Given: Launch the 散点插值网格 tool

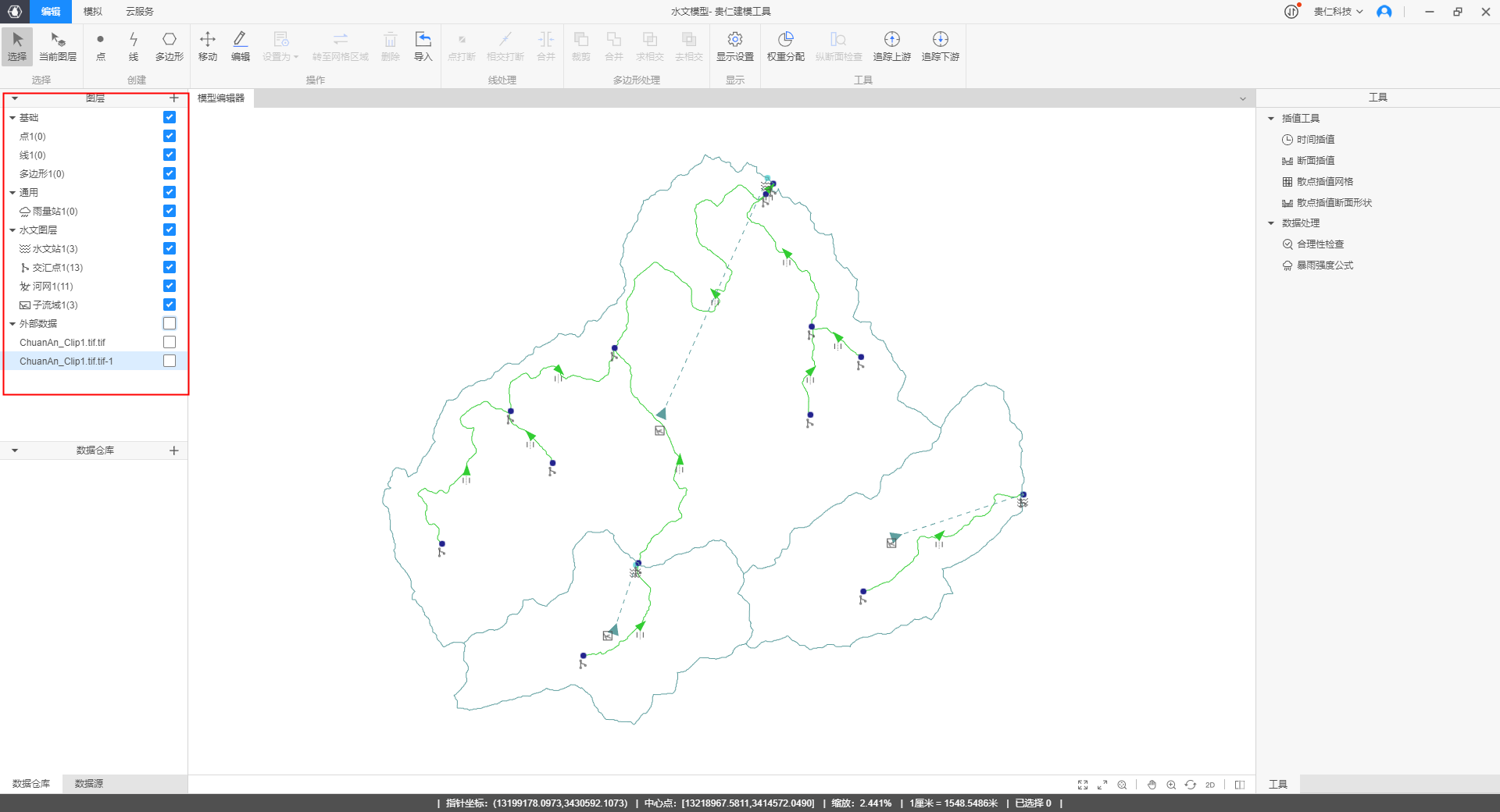Looking at the screenshot, I should click(1324, 182).
